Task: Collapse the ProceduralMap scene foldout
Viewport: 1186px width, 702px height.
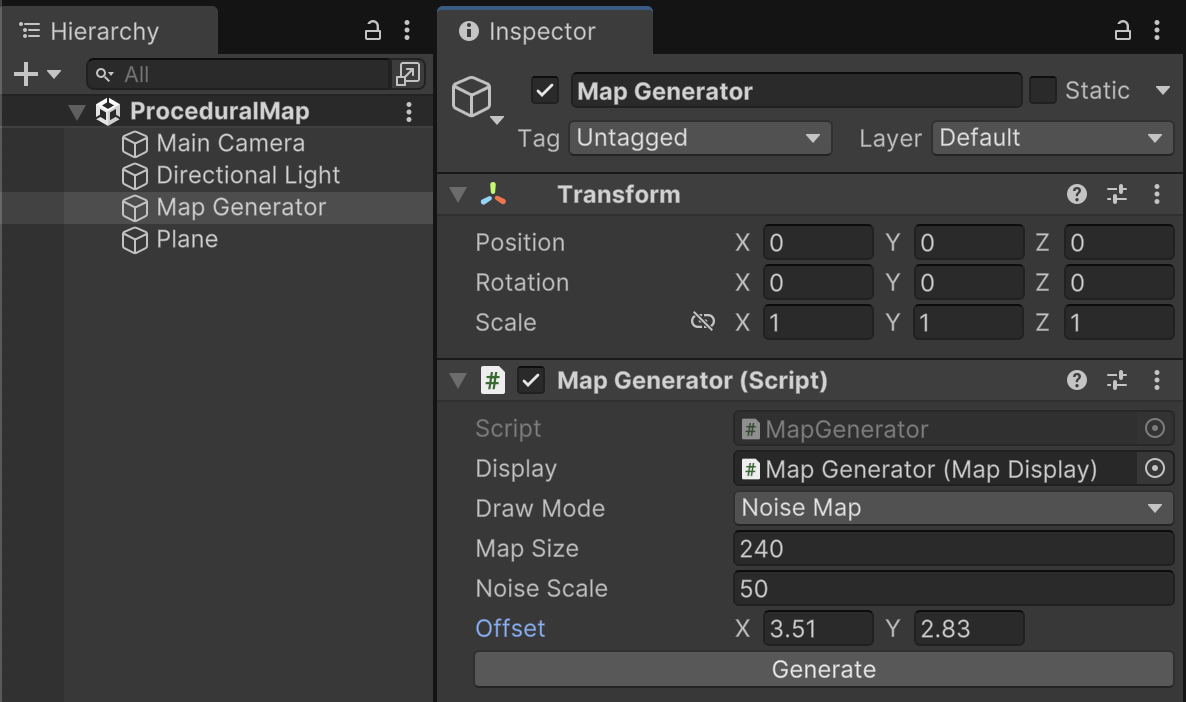Action: [77, 112]
